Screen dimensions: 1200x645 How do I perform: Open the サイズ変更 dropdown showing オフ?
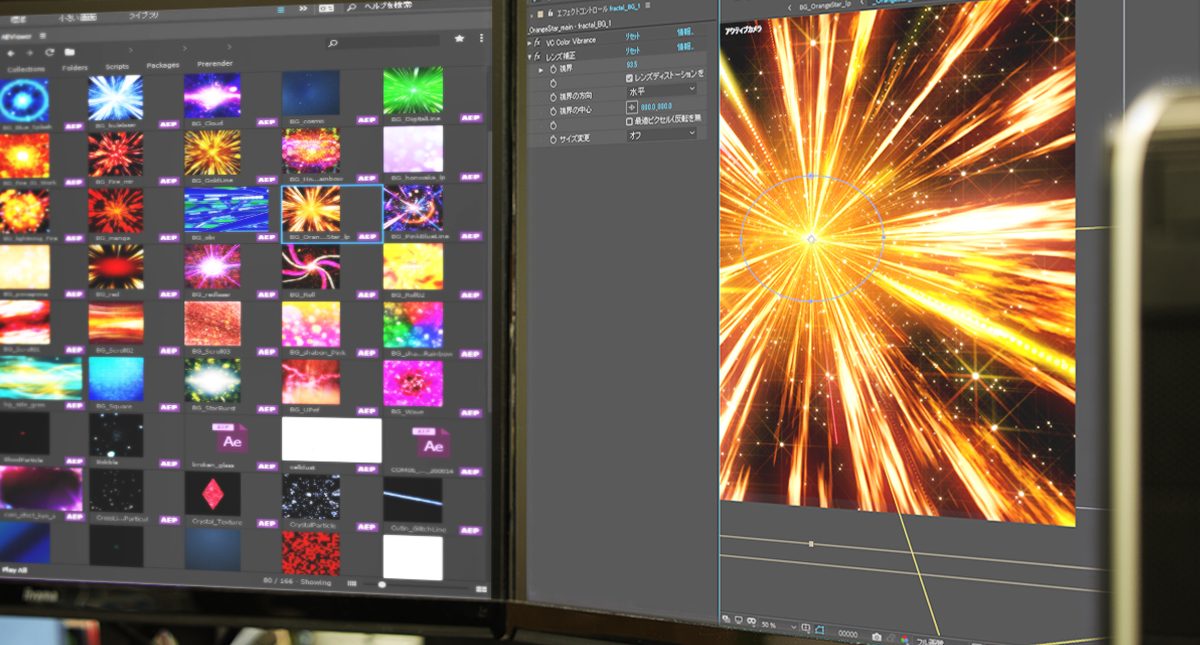661,134
